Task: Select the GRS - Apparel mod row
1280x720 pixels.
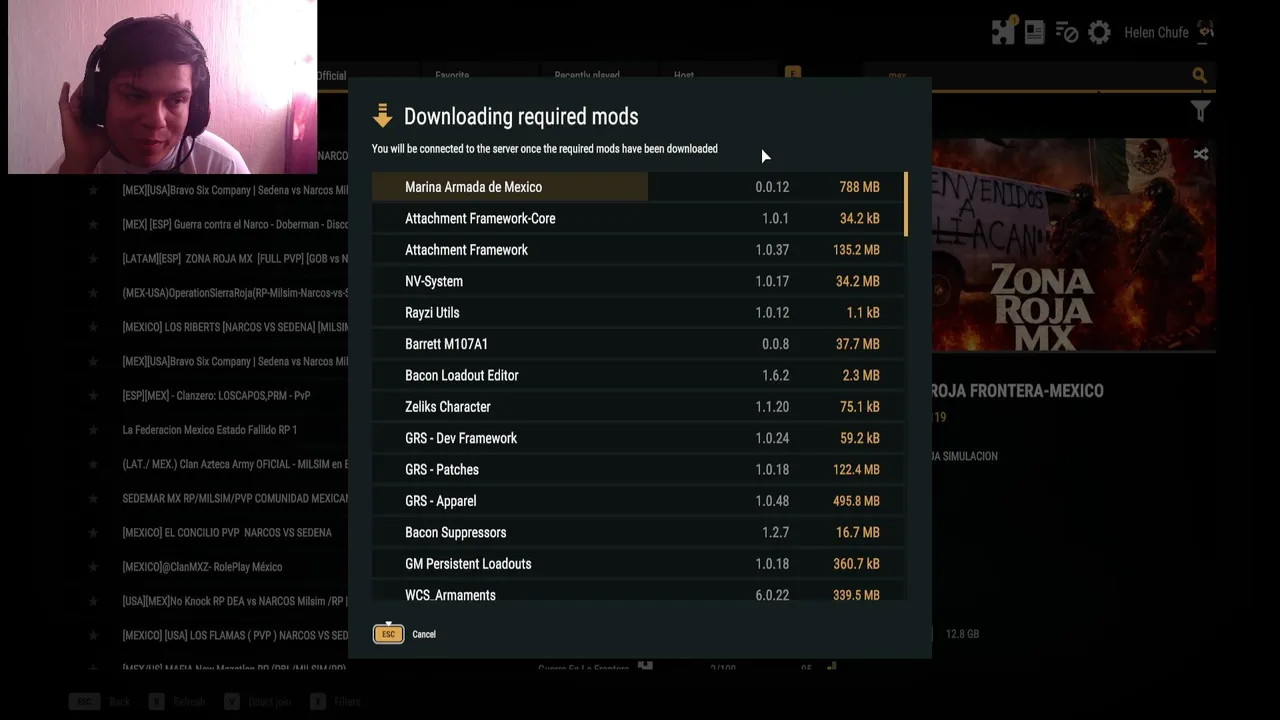Action: pyautogui.click(x=638, y=501)
